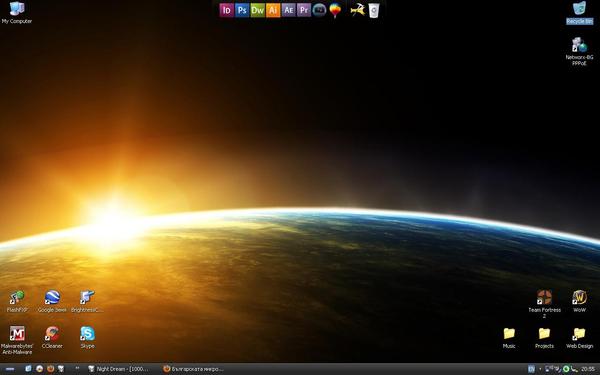Image resolution: width=600 pixels, height=375 pixels.
Task: Click the EN language indicator in the tray
Action: 531,369
